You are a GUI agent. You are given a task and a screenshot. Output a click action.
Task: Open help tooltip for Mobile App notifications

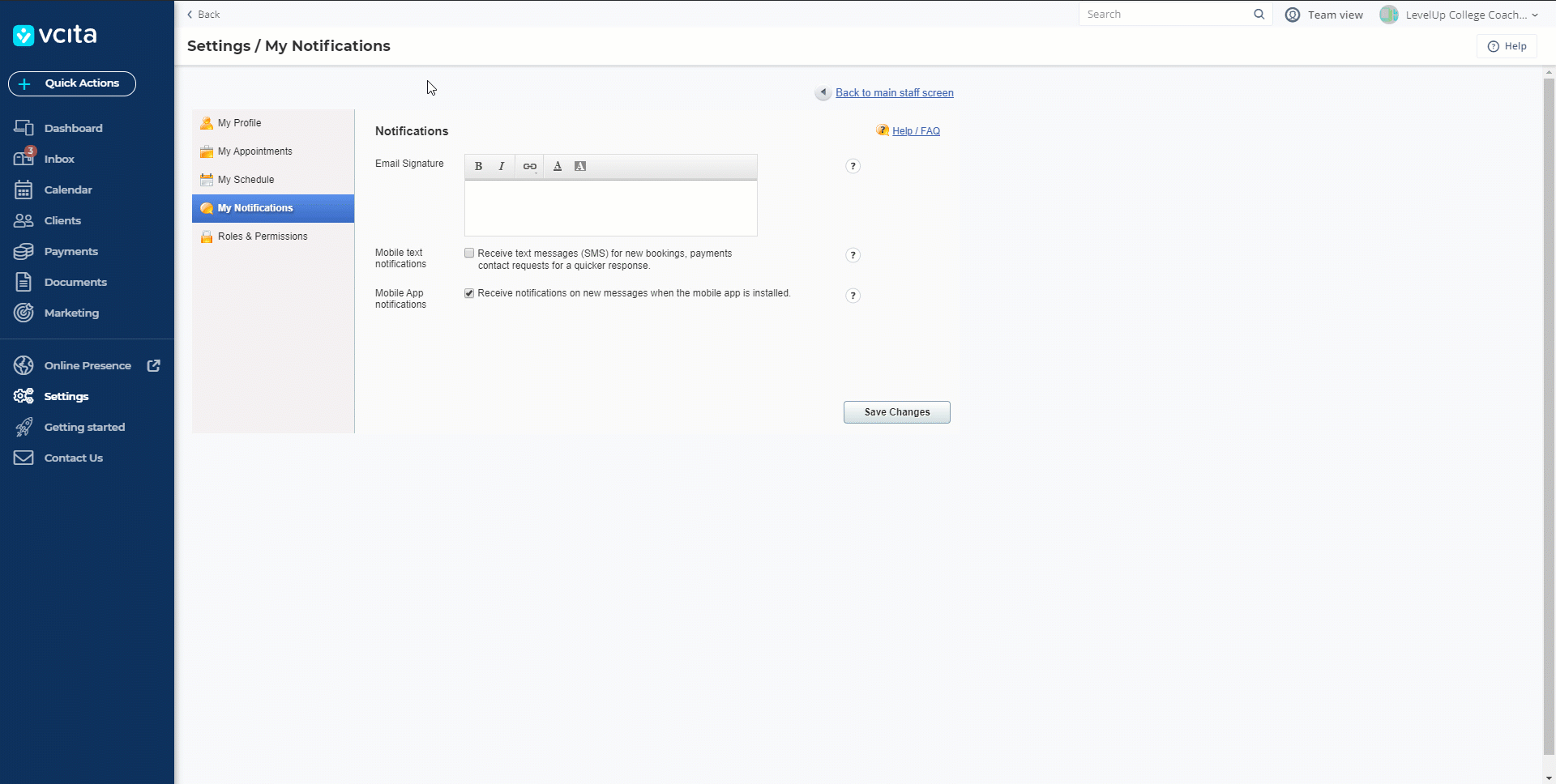(853, 296)
